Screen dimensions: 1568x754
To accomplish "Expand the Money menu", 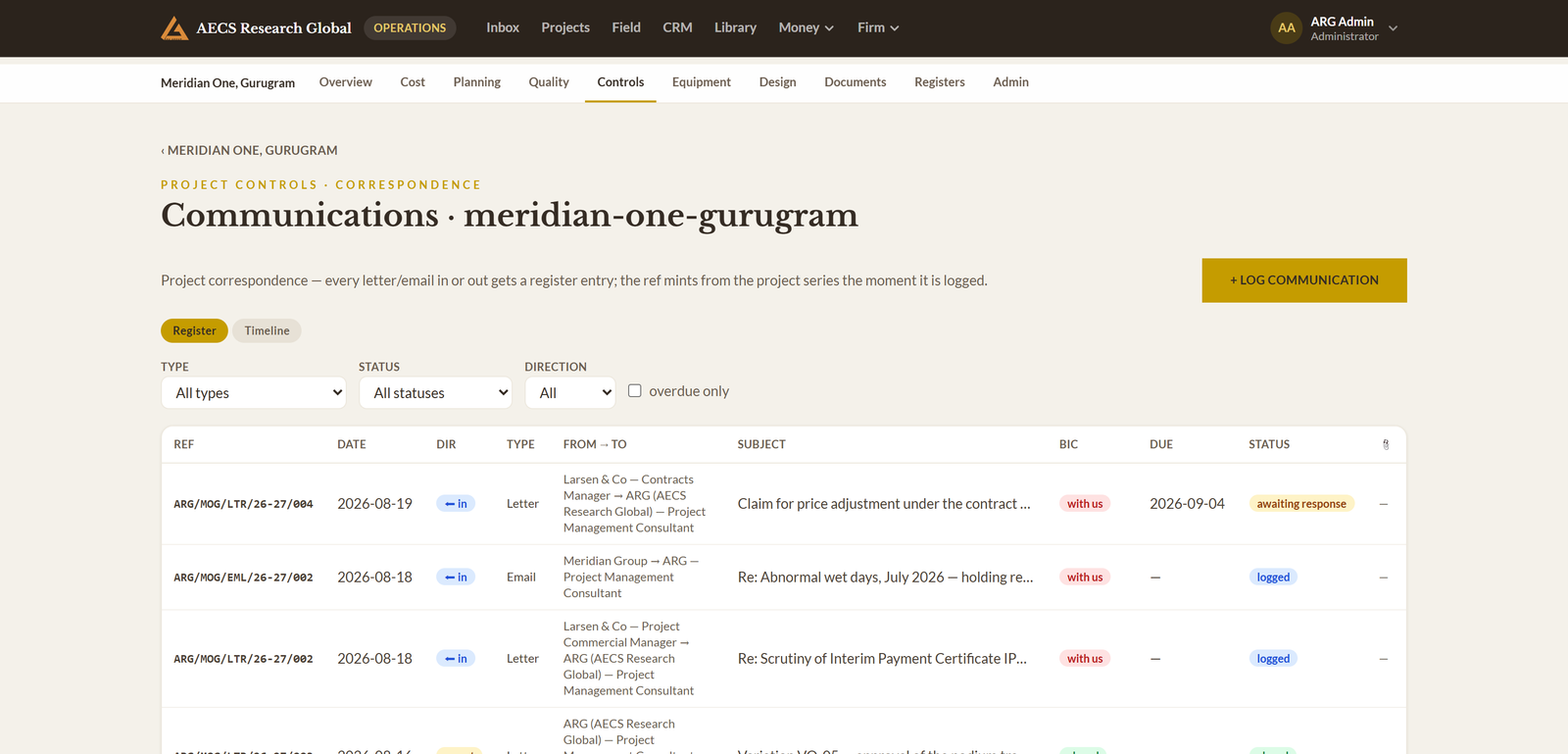I will tap(806, 27).
